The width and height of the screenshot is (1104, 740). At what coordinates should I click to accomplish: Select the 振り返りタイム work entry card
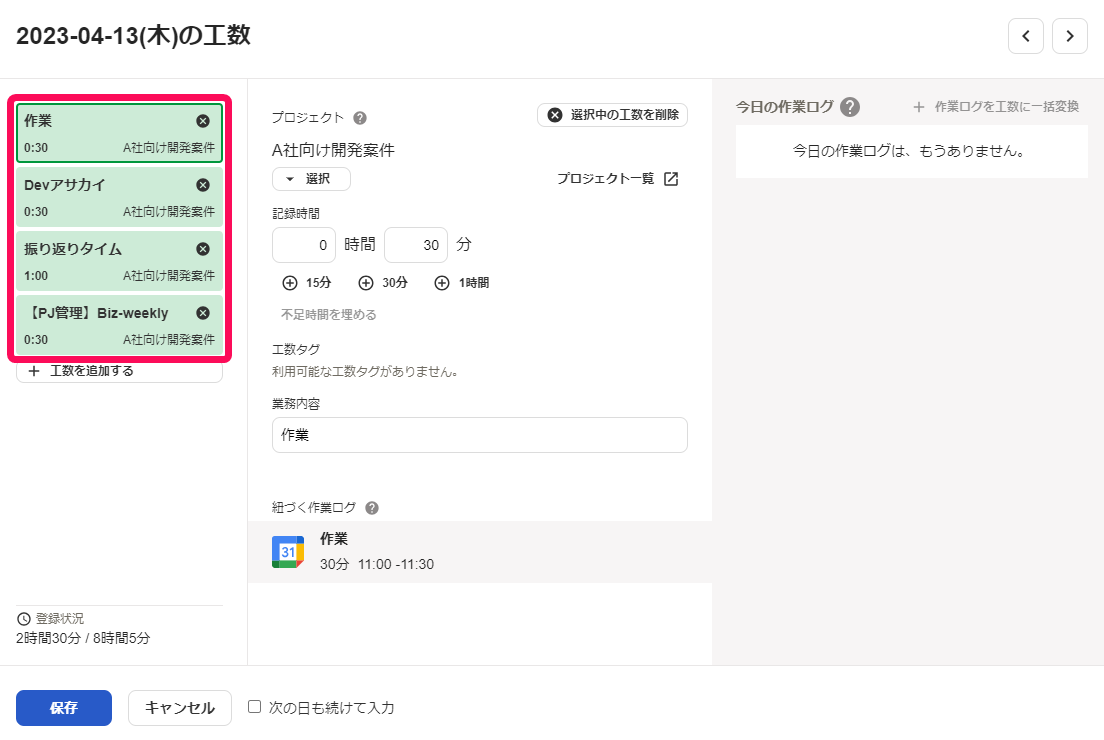(119, 261)
